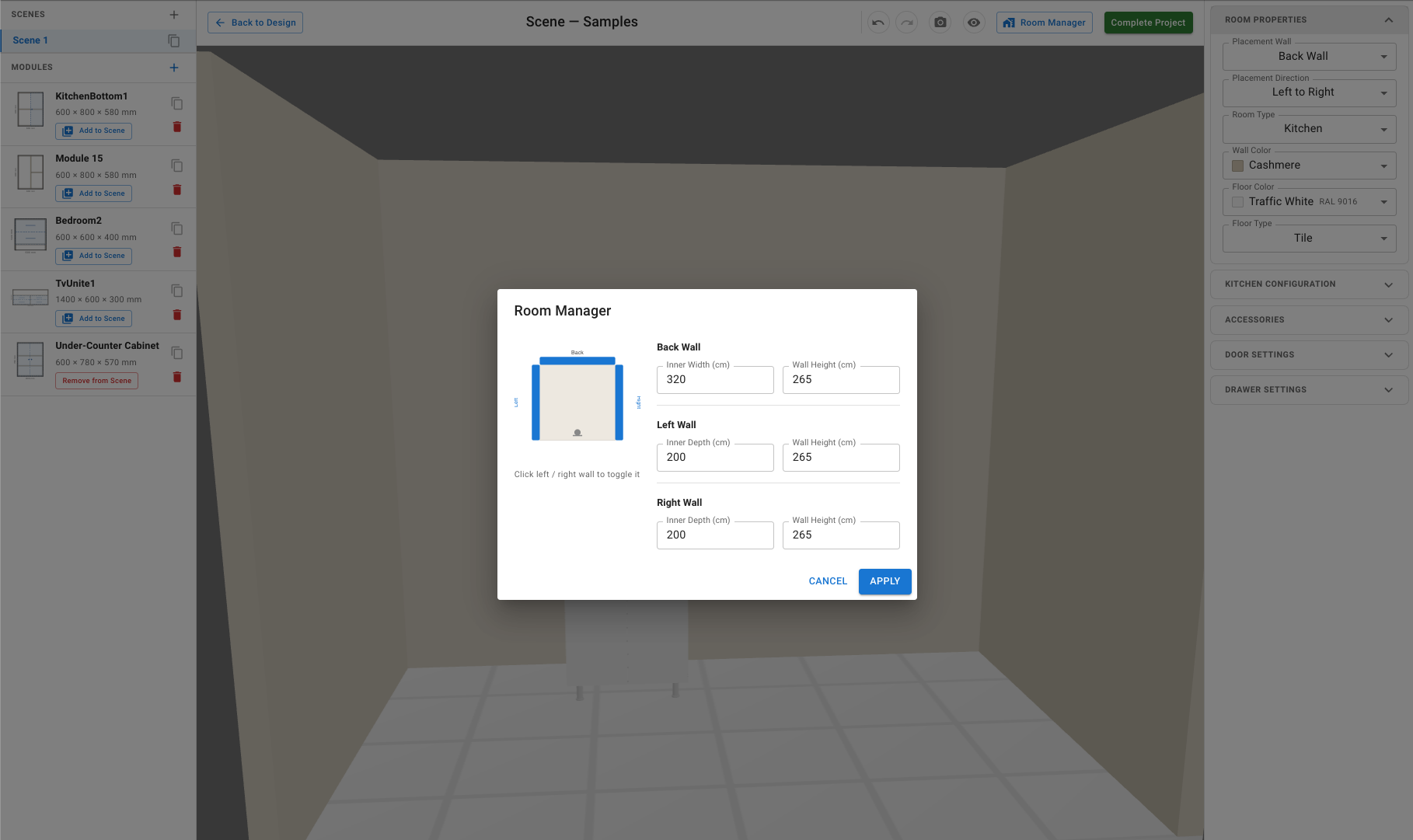
Task: Copy the TvUnite1 module
Action: [177, 291]
